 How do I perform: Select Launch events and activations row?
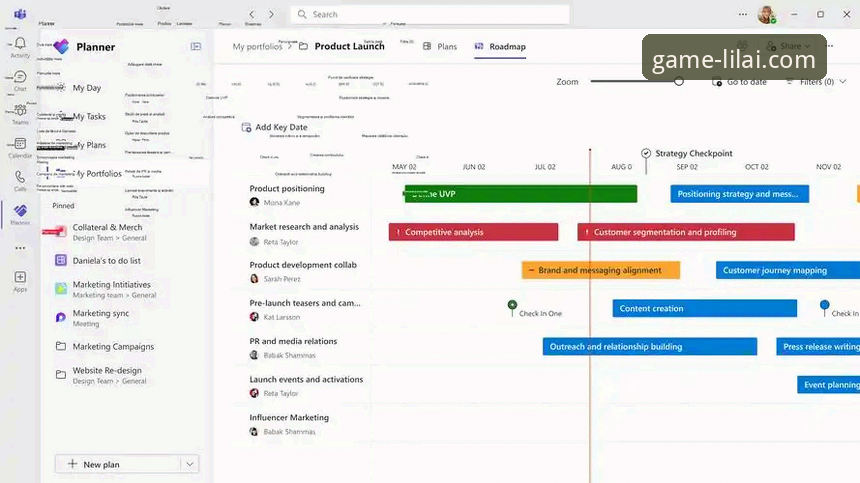tap(306, 379)
